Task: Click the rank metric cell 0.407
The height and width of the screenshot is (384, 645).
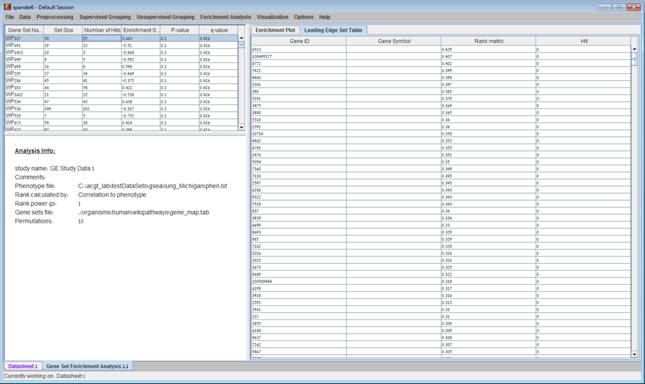Action: 489,56
